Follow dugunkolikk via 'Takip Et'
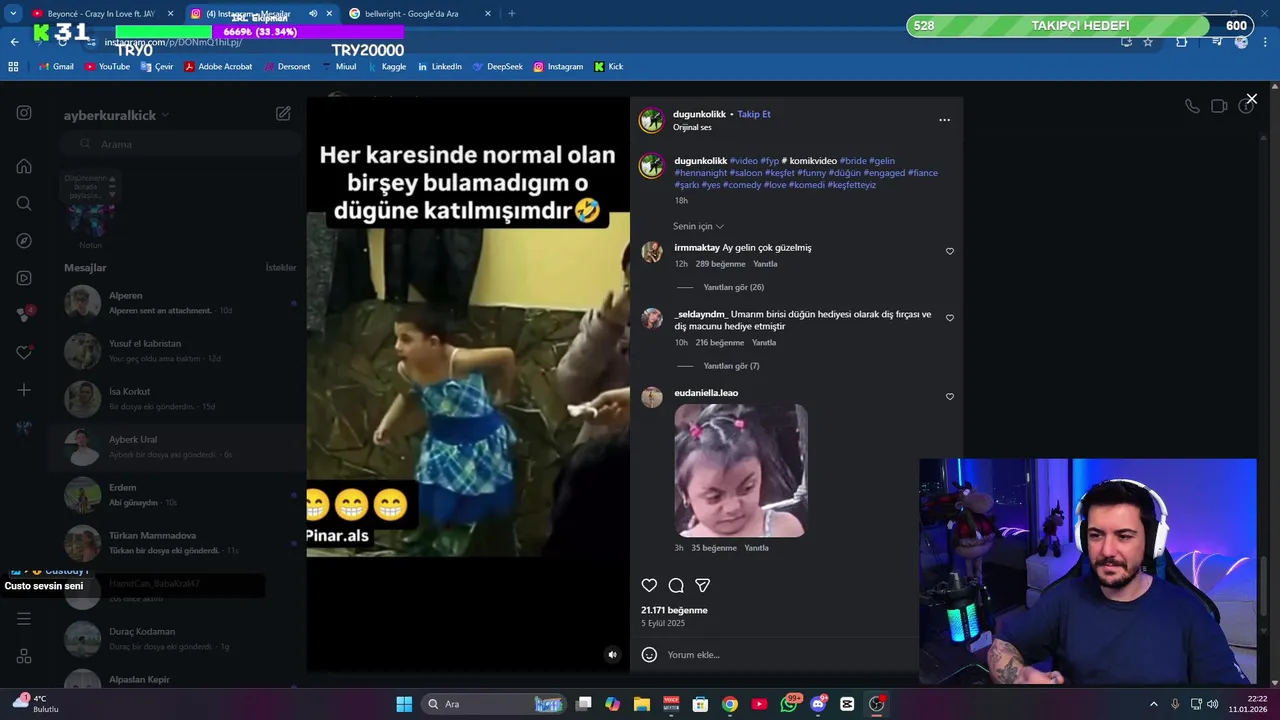 754,114
